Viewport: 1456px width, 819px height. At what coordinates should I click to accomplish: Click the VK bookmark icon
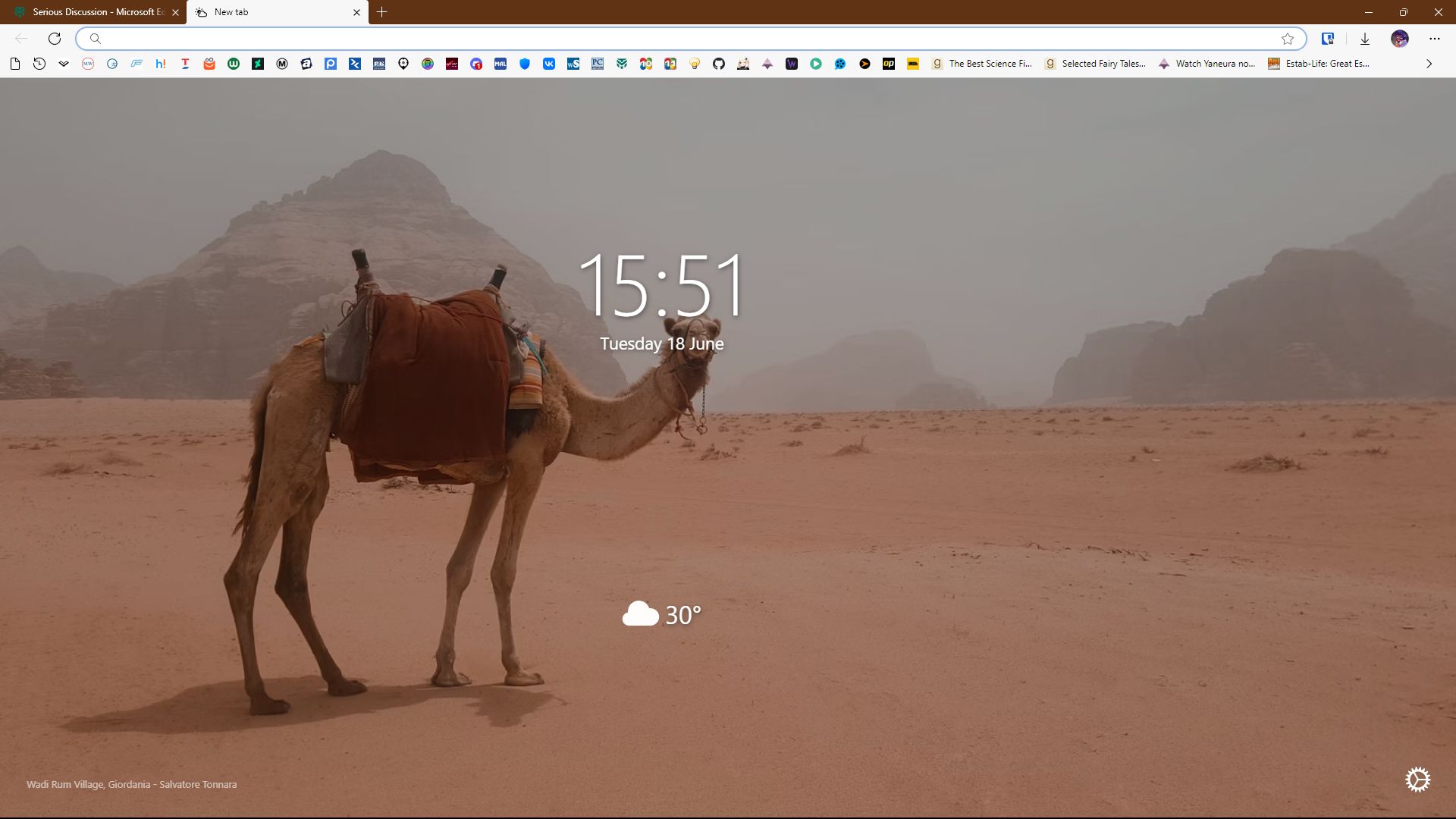click(549, 64)
